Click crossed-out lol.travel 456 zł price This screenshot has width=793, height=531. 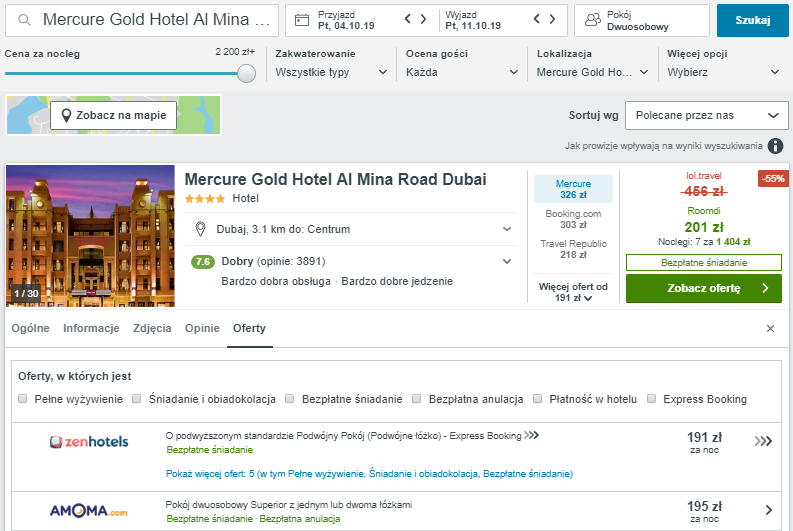[703, 192]
